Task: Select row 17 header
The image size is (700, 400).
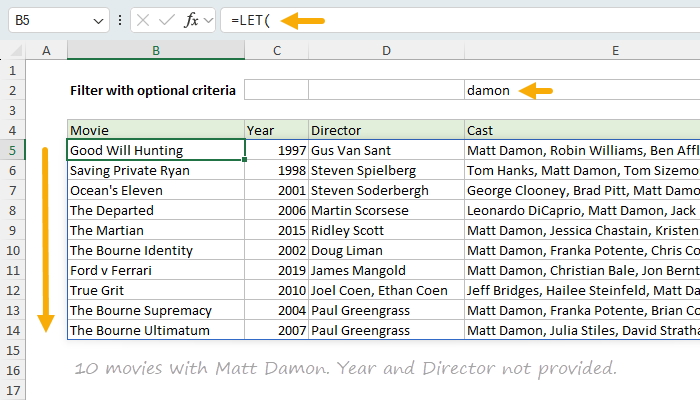Action: pos(12,391)
